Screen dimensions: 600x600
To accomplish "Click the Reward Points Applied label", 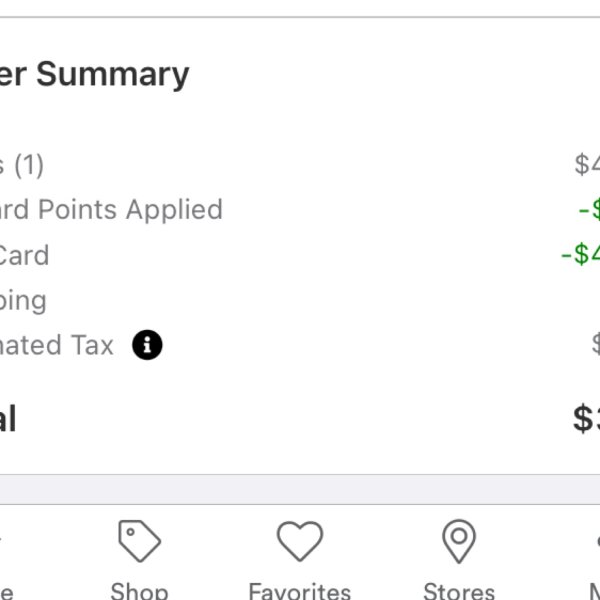I will [x=111, y=210].
